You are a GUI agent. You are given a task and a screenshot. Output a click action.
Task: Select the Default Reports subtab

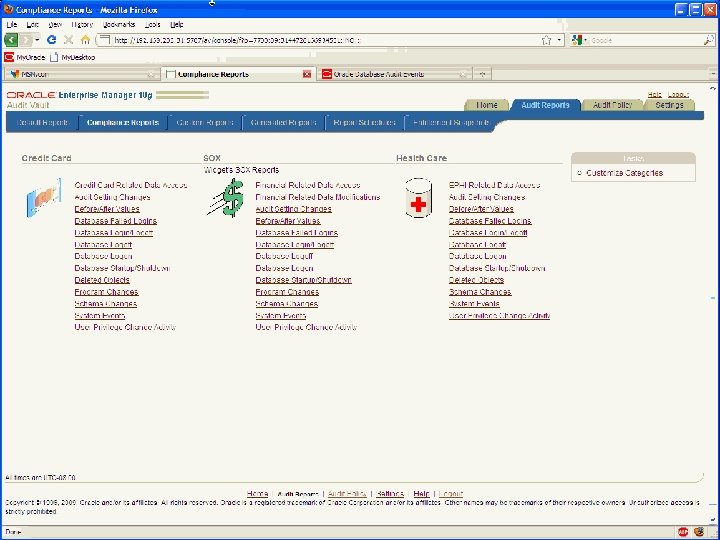coord(43,123)
